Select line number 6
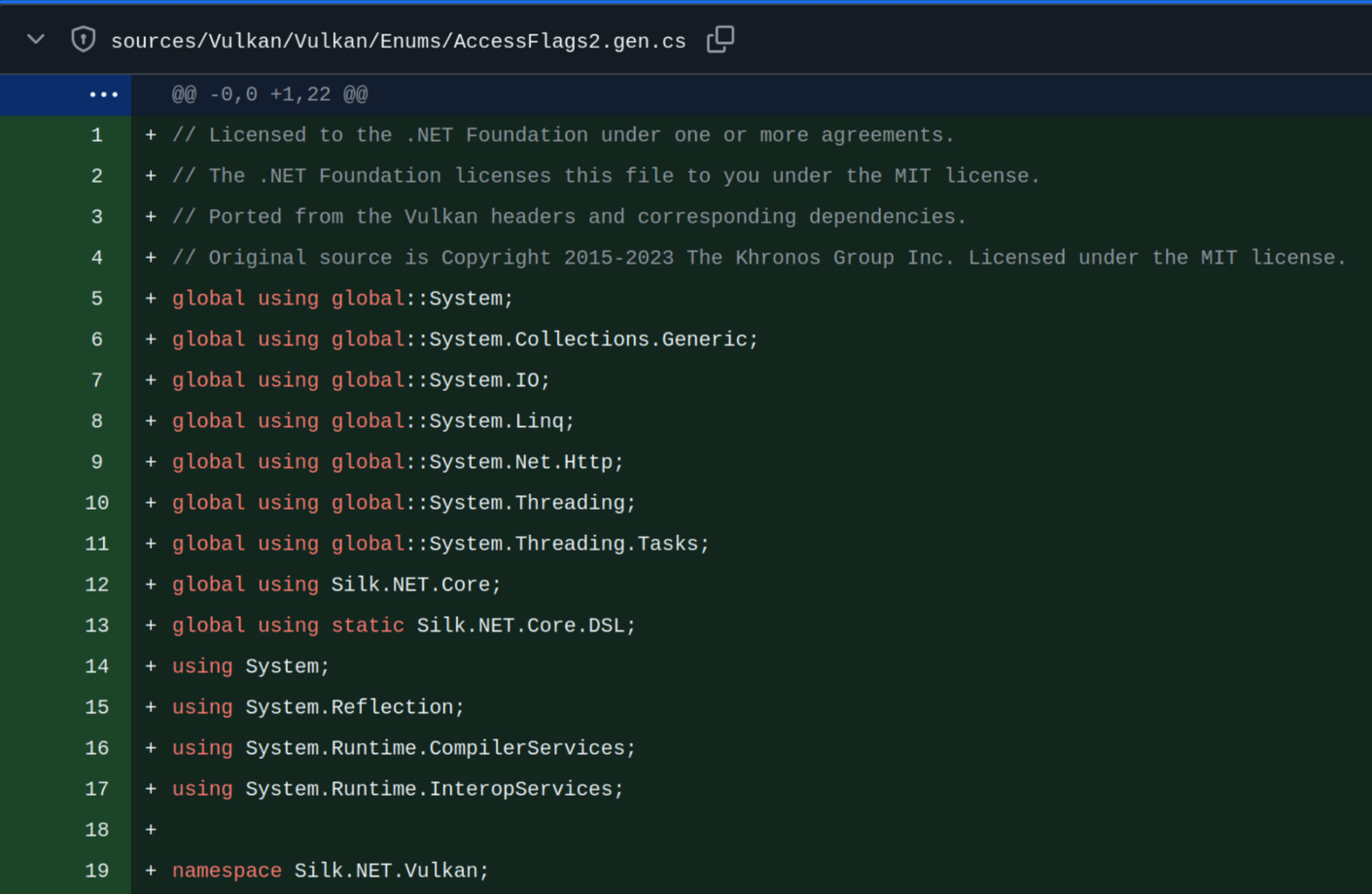Viewport: 1372px width, 894px height. pos(96,340)
